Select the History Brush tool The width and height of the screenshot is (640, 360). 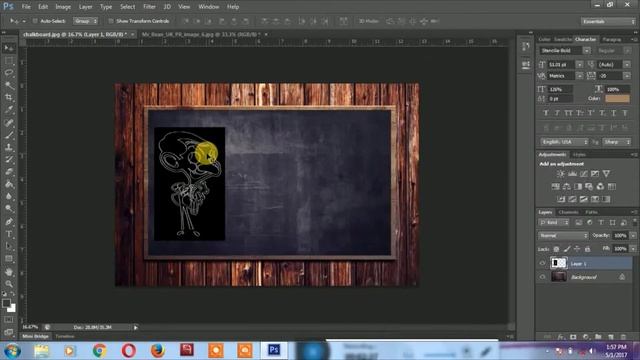[9, 160]
